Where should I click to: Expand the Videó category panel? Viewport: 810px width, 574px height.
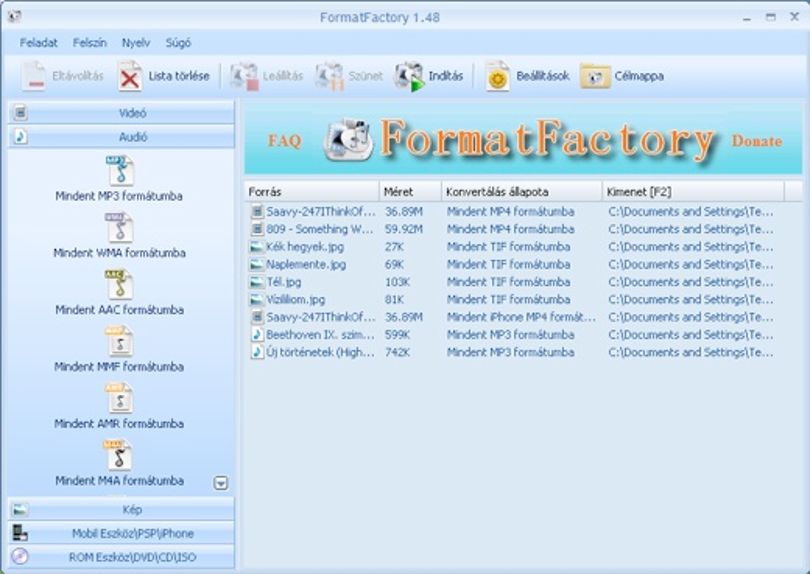pyautogui.click(x=121, y=113)
